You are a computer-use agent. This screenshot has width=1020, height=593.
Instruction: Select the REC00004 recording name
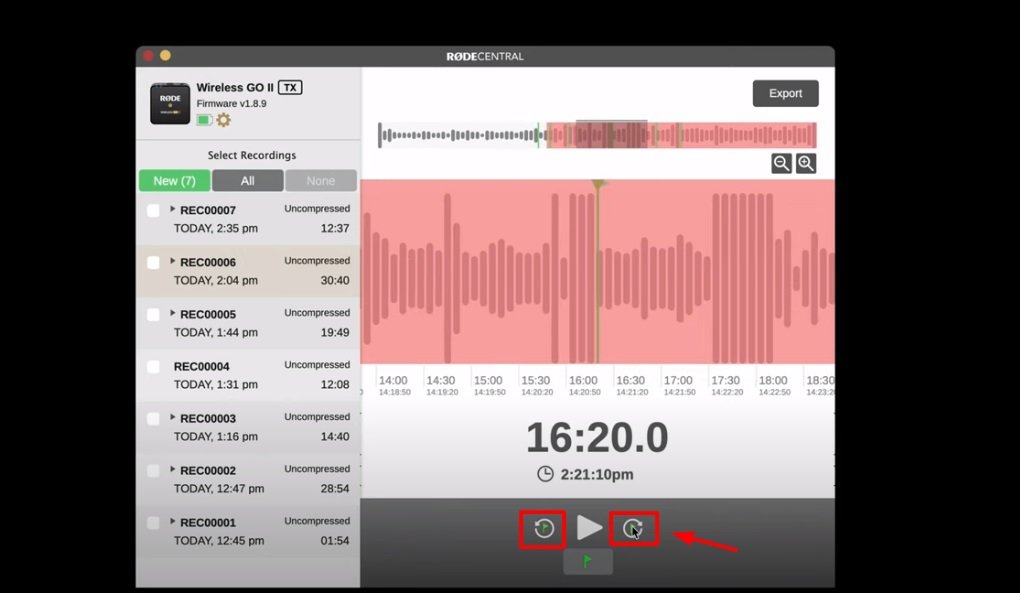point(201,366)
